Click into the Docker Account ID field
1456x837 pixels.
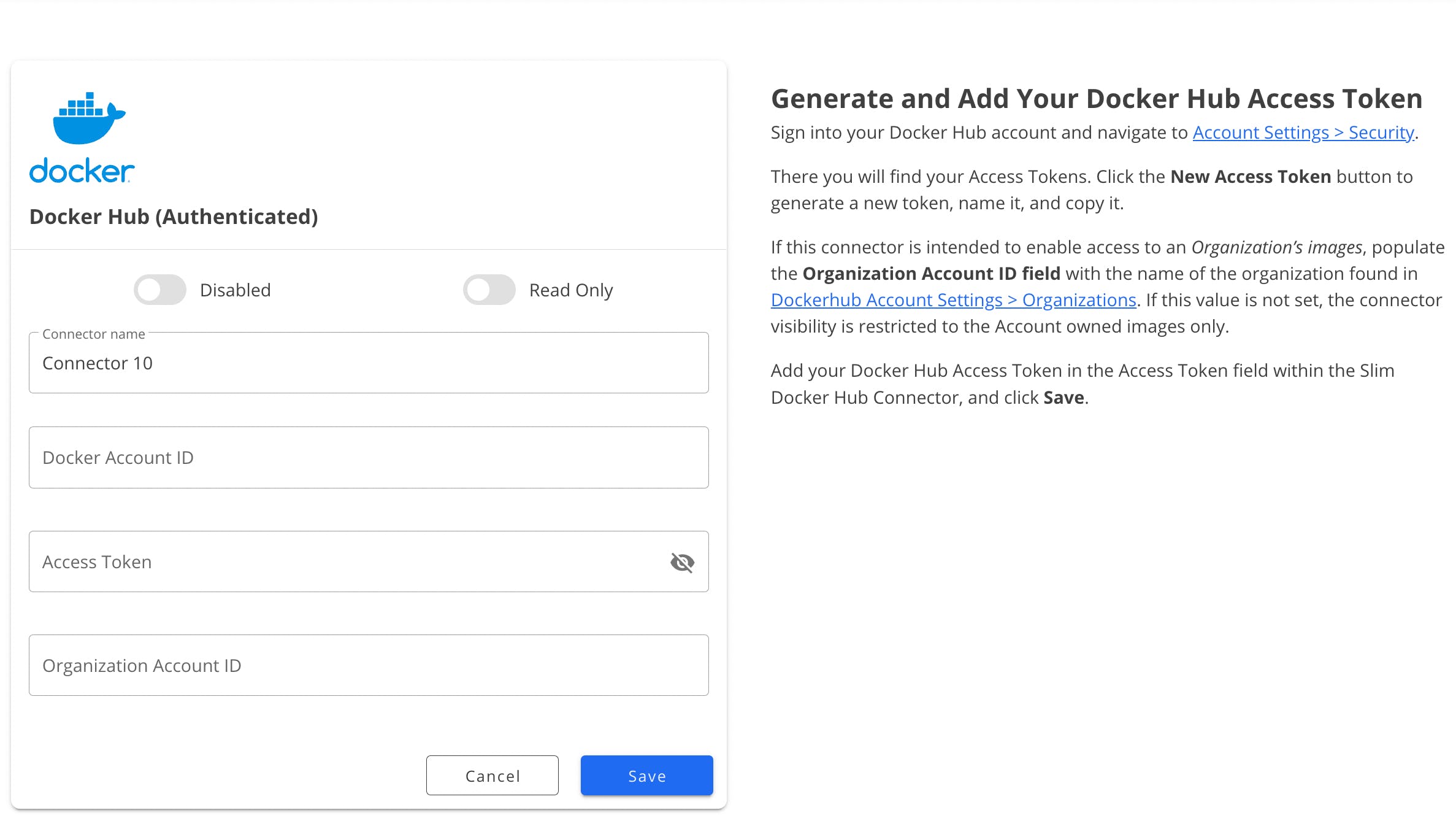pos(368,458)
